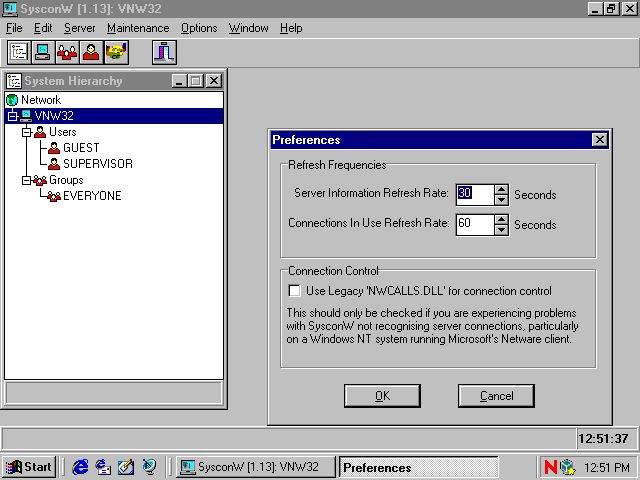
Task: Increase Server Information Refresh Rate
Action: (x=501, y=190)
